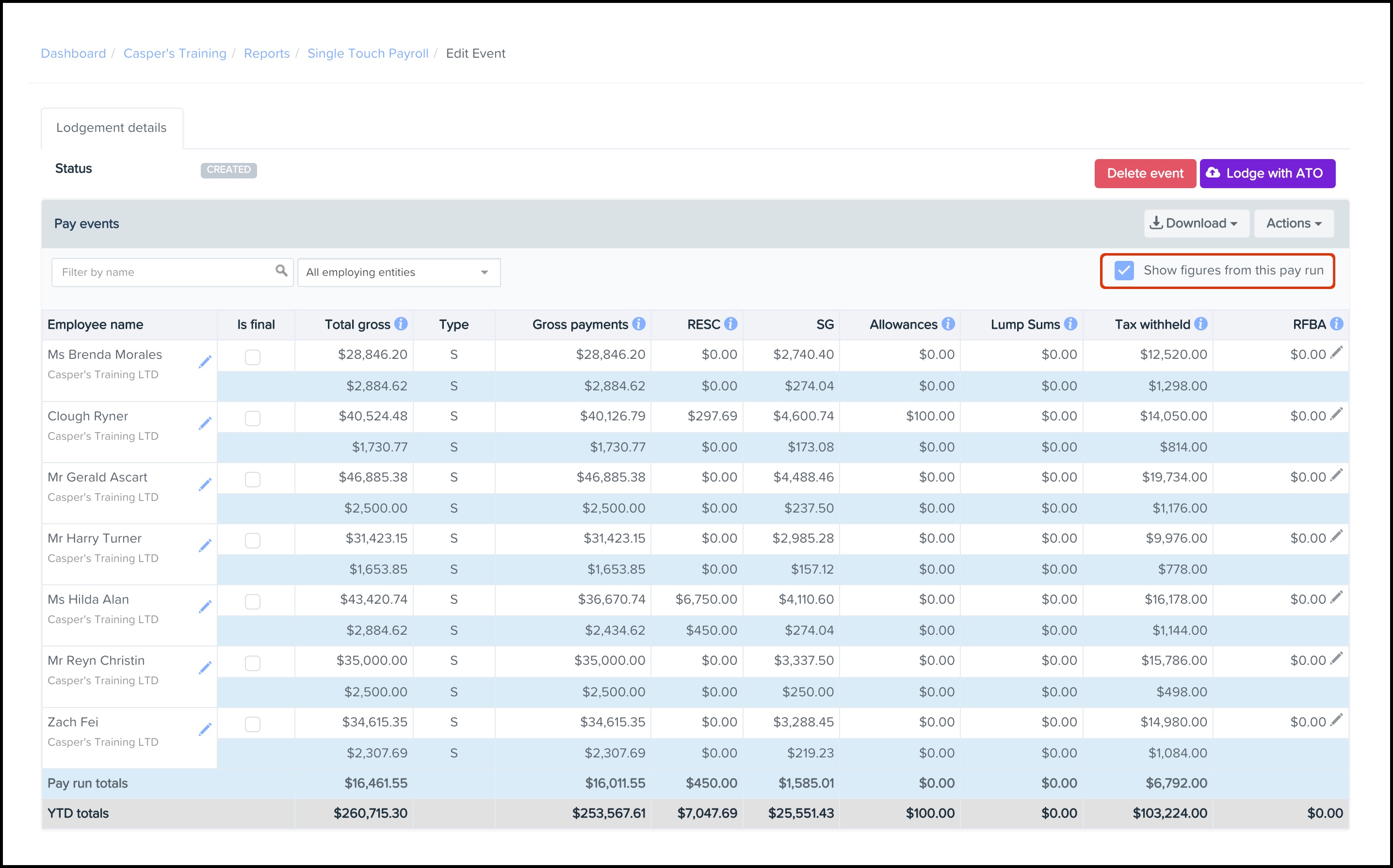Expand the Actions dropdown menu

click(x=1294, y=224)
